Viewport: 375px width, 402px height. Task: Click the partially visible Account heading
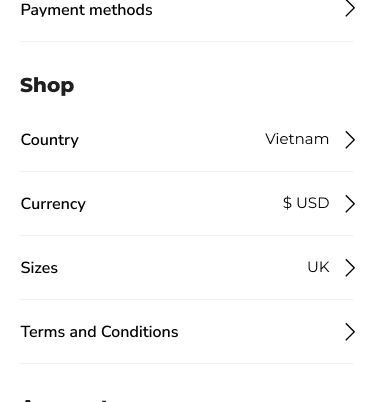coord(65,399)
